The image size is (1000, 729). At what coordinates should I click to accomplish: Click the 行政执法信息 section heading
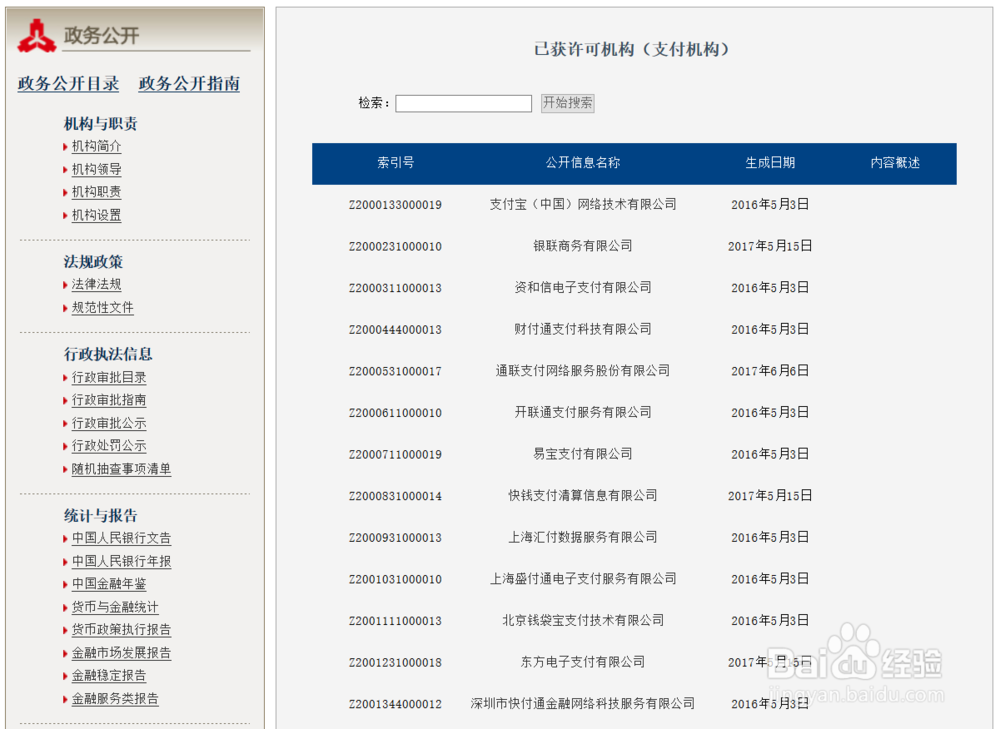pos(108,354)
